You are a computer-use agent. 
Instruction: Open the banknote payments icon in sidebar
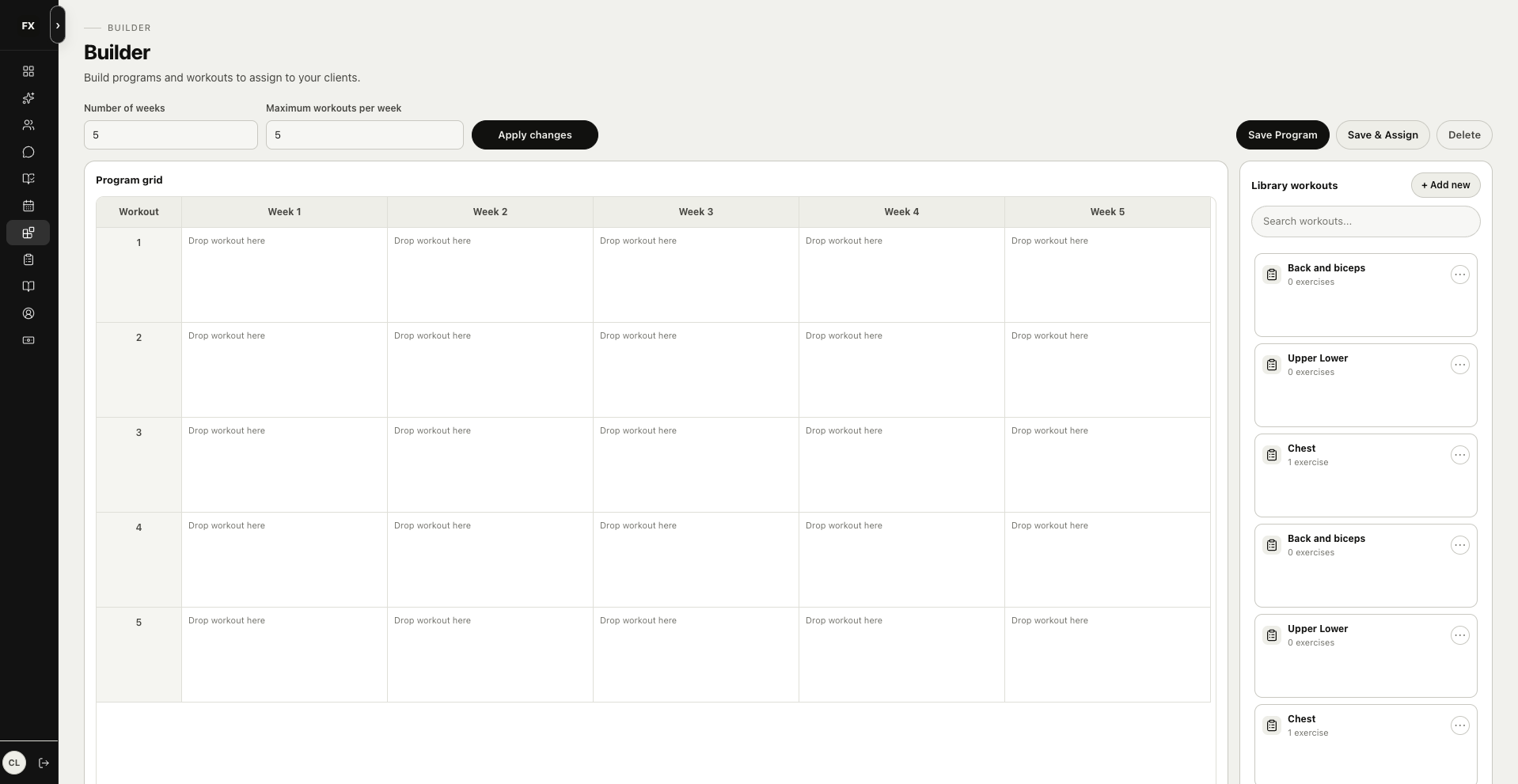click(28, 340)
